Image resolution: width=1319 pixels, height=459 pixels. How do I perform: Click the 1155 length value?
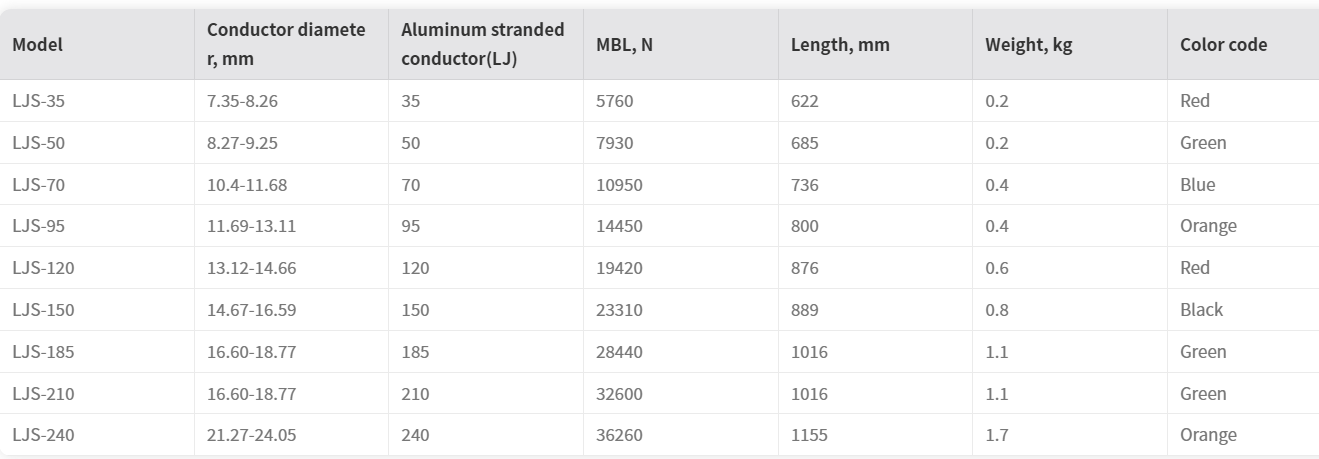[x=809, y=435]
